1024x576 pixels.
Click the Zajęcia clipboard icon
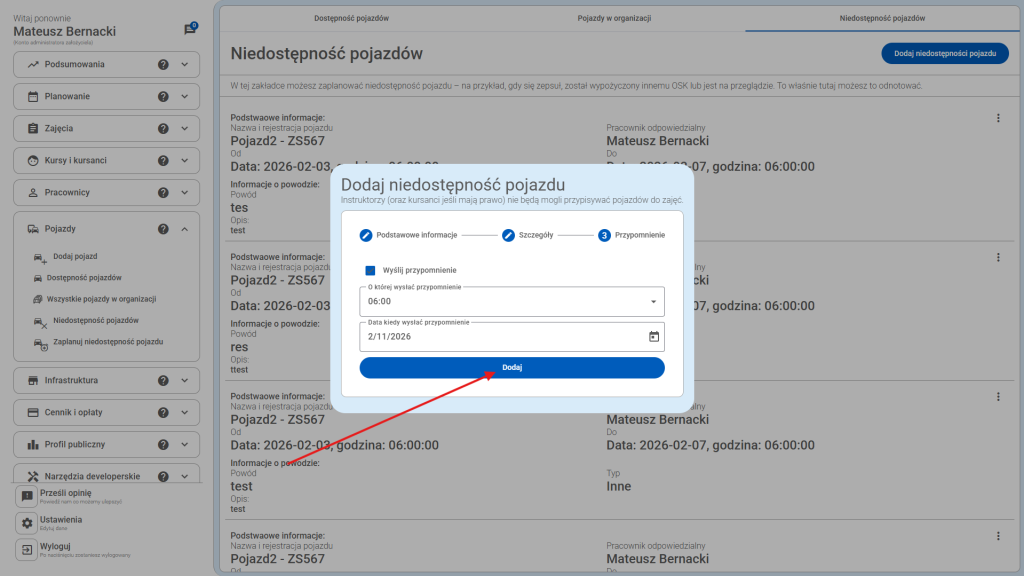(x=35, y=128)
